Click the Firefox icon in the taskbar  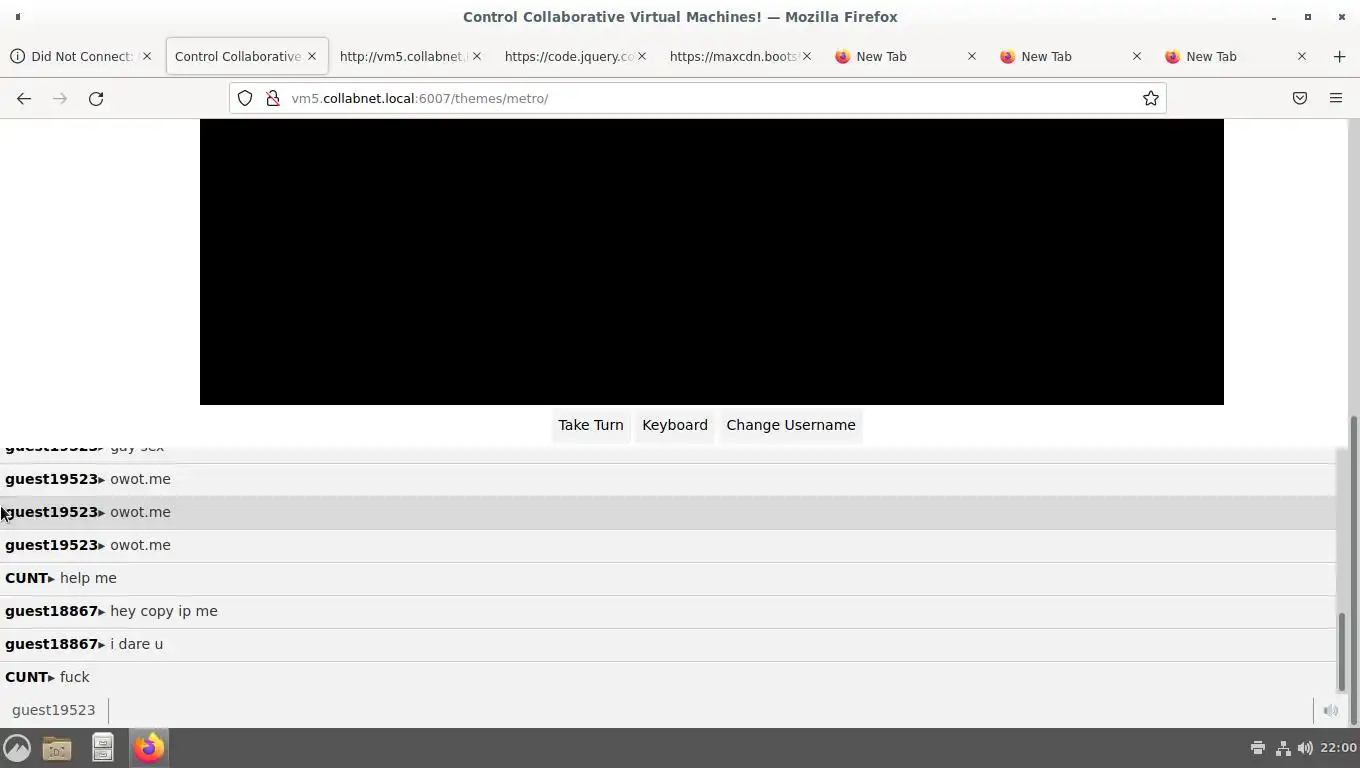(149, 747)
